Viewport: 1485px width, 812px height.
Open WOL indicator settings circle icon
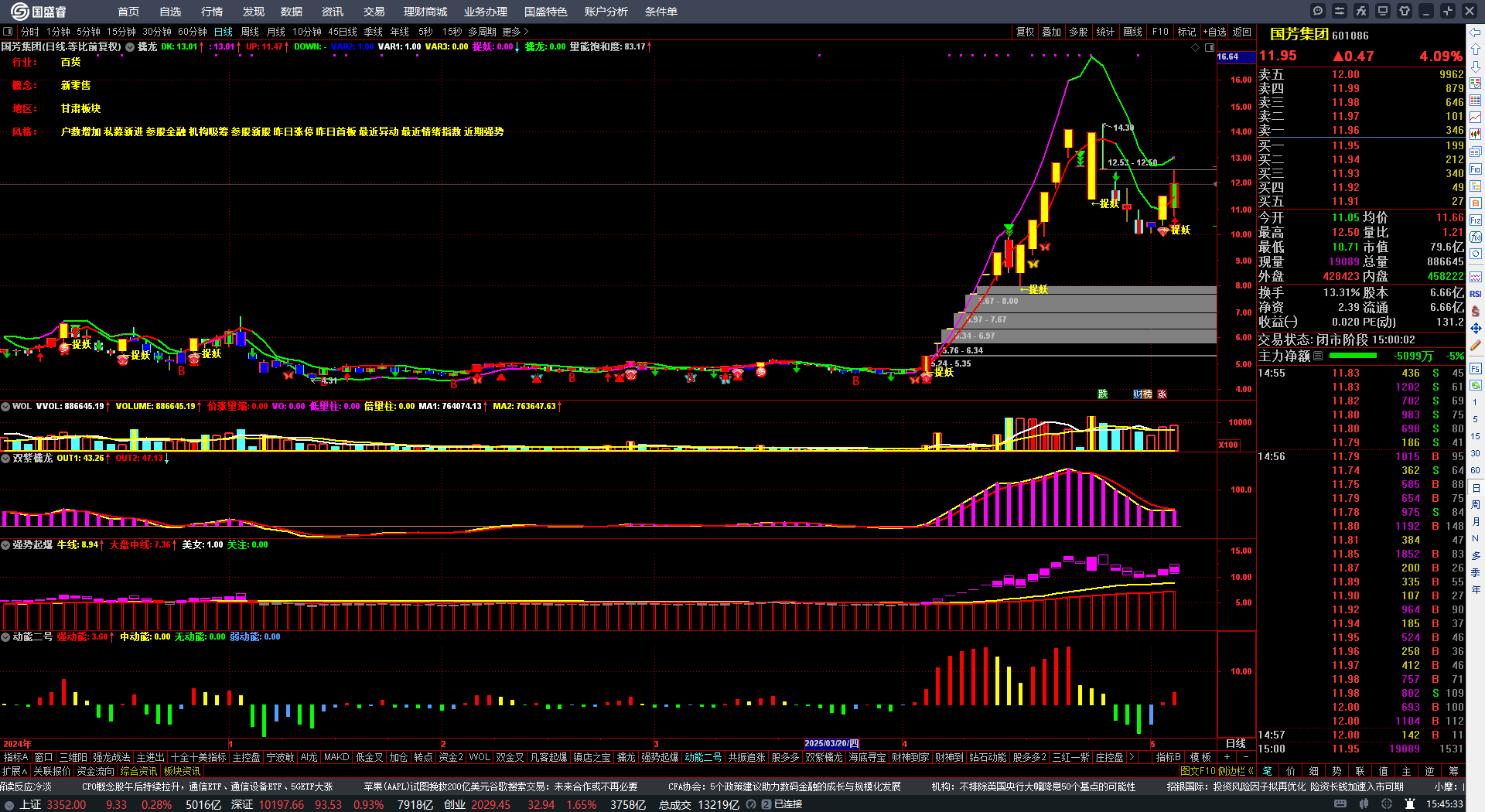pyautogui.click(x=5, y=406)
